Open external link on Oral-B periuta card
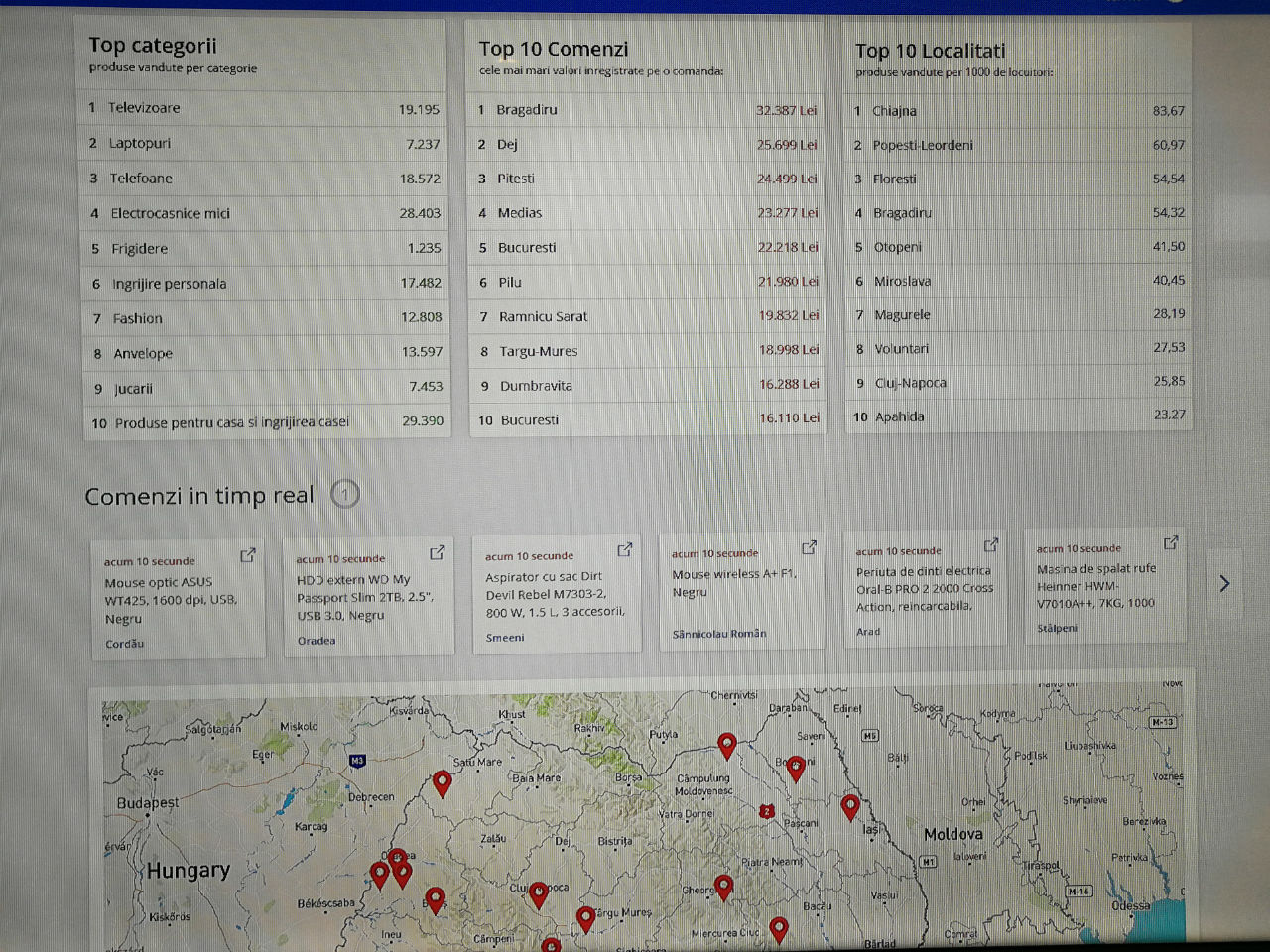This screenshot has width=1270, height=952. click(990, 545)
